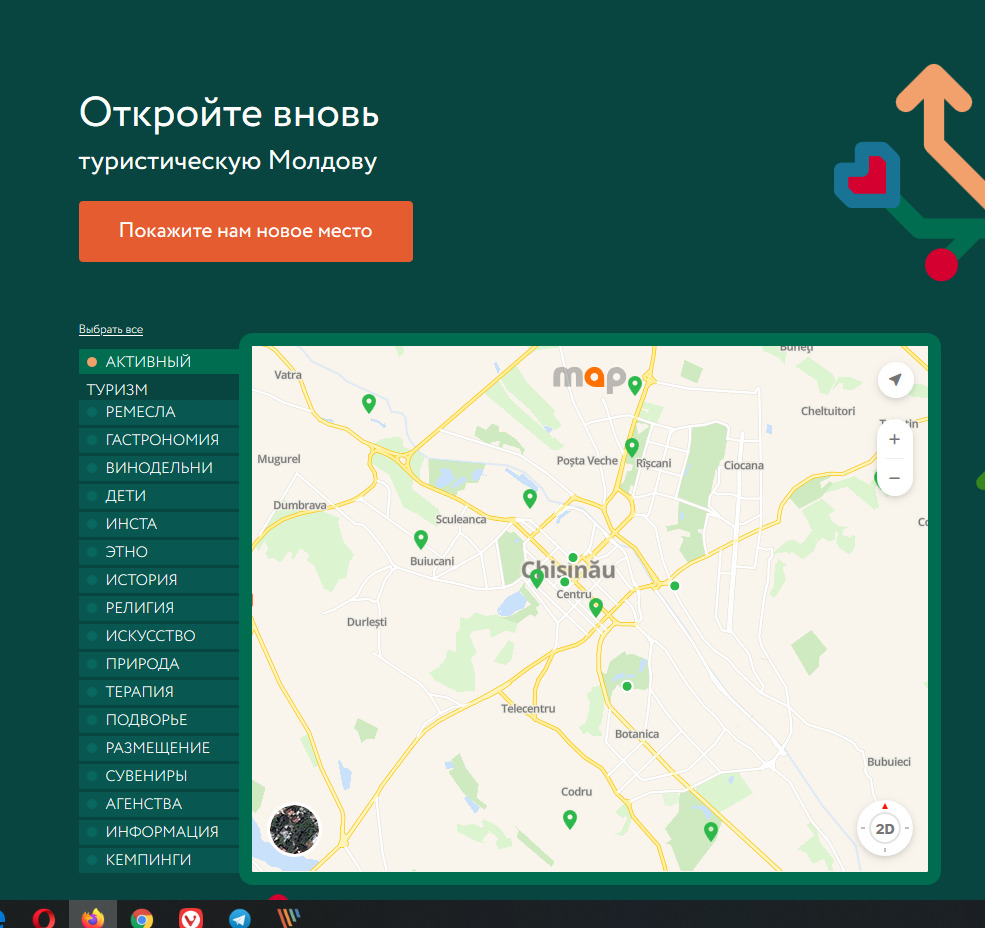Toggle the ГАСТРОНОМИЯ category filter
This screenshot has width=985, height=928.
[x=159, y=440]
